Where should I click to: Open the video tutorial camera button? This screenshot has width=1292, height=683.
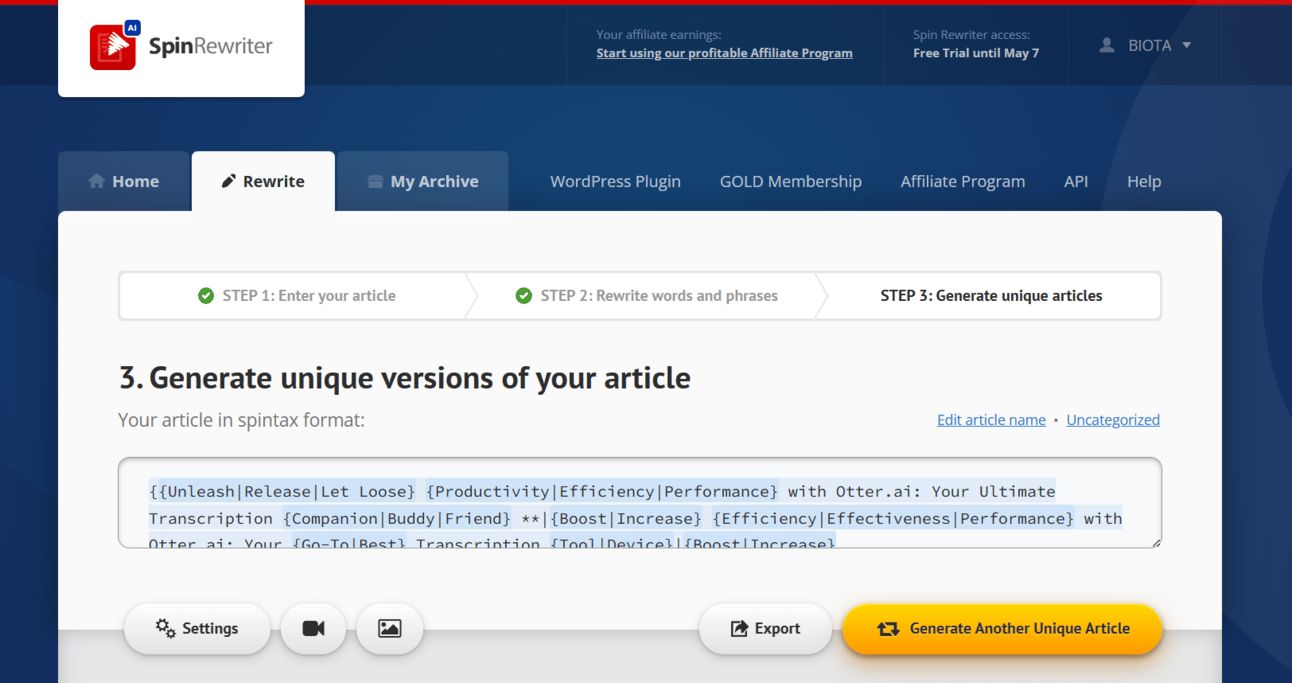pos(314,628)
